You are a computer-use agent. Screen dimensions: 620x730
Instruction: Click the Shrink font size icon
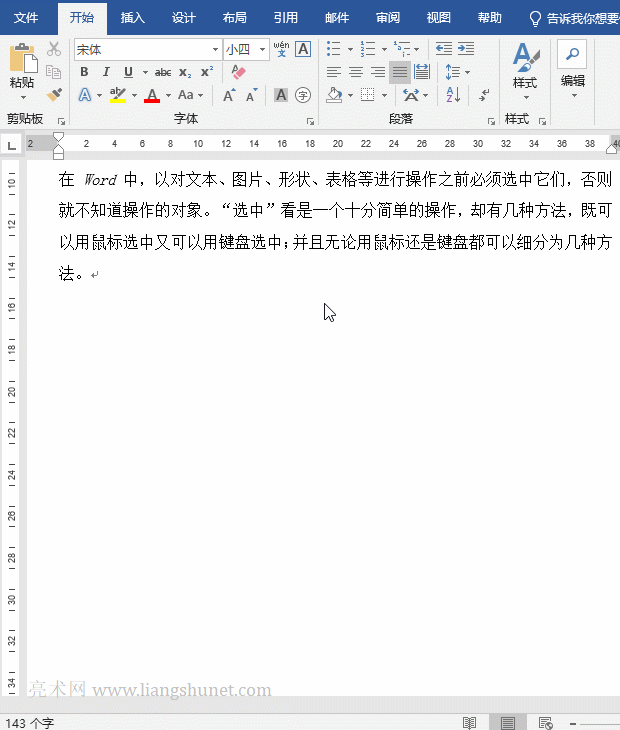coord(252,95)
